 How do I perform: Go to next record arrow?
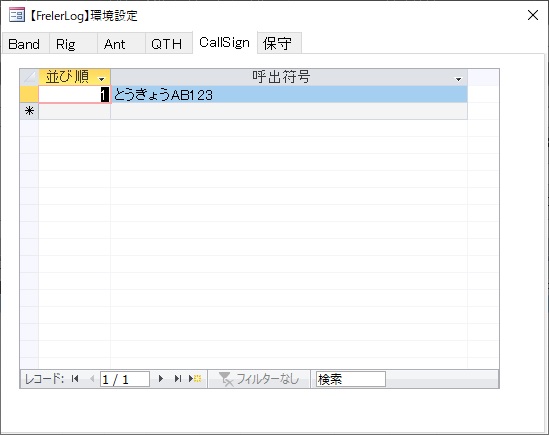pos(161,379)
